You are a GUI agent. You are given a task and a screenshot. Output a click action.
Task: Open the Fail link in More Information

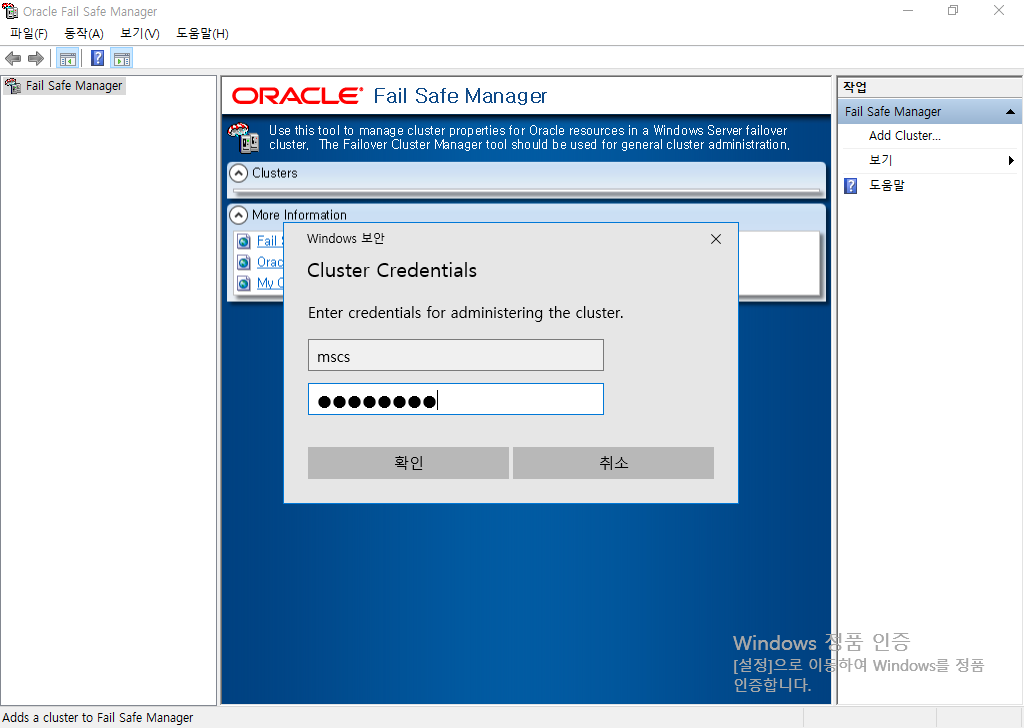coord(270,241)
